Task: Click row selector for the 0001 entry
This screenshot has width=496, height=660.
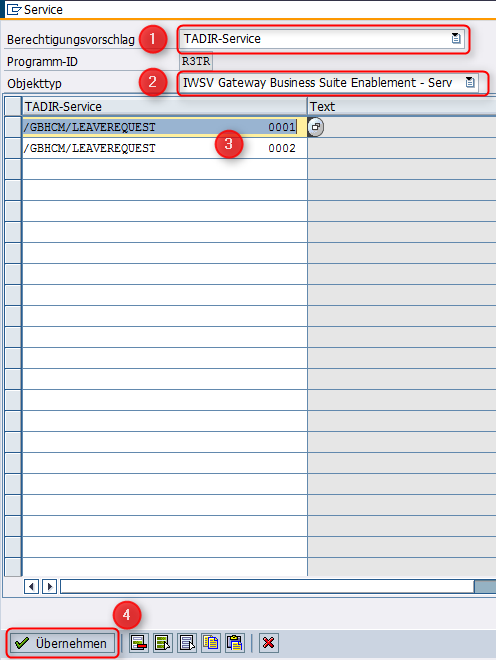Action: click(13, 127)
